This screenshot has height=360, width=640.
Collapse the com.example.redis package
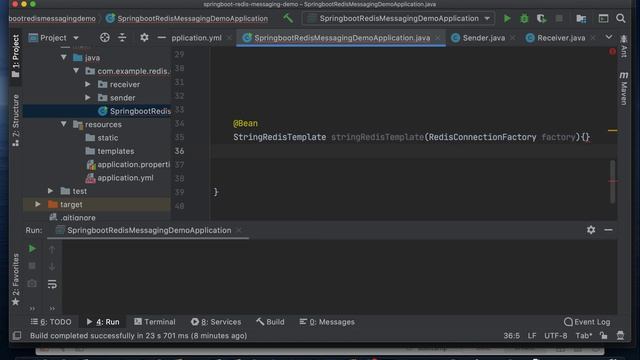(x=76, y=71)
